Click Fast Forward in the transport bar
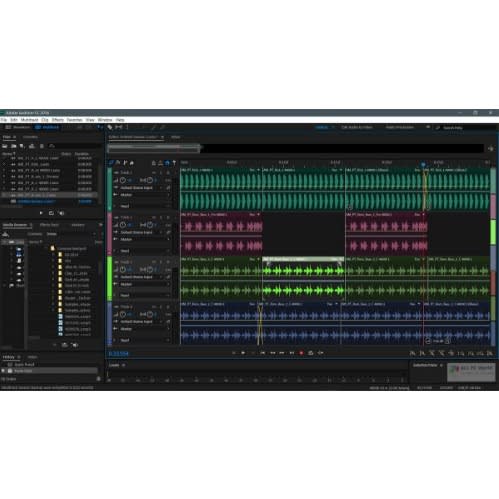The height and width of the screenshot is (499, 499). point(282,353)
